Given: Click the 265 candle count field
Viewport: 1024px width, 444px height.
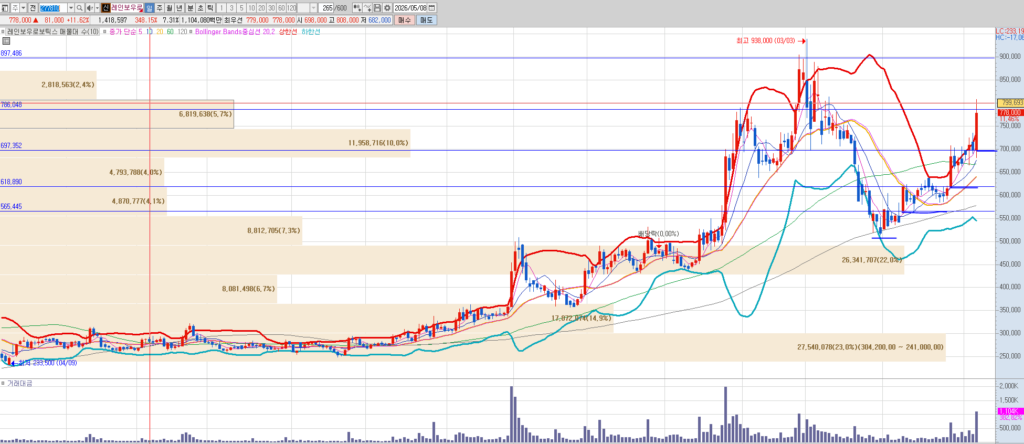Looking at the screenshot, I should pos(327,8).
